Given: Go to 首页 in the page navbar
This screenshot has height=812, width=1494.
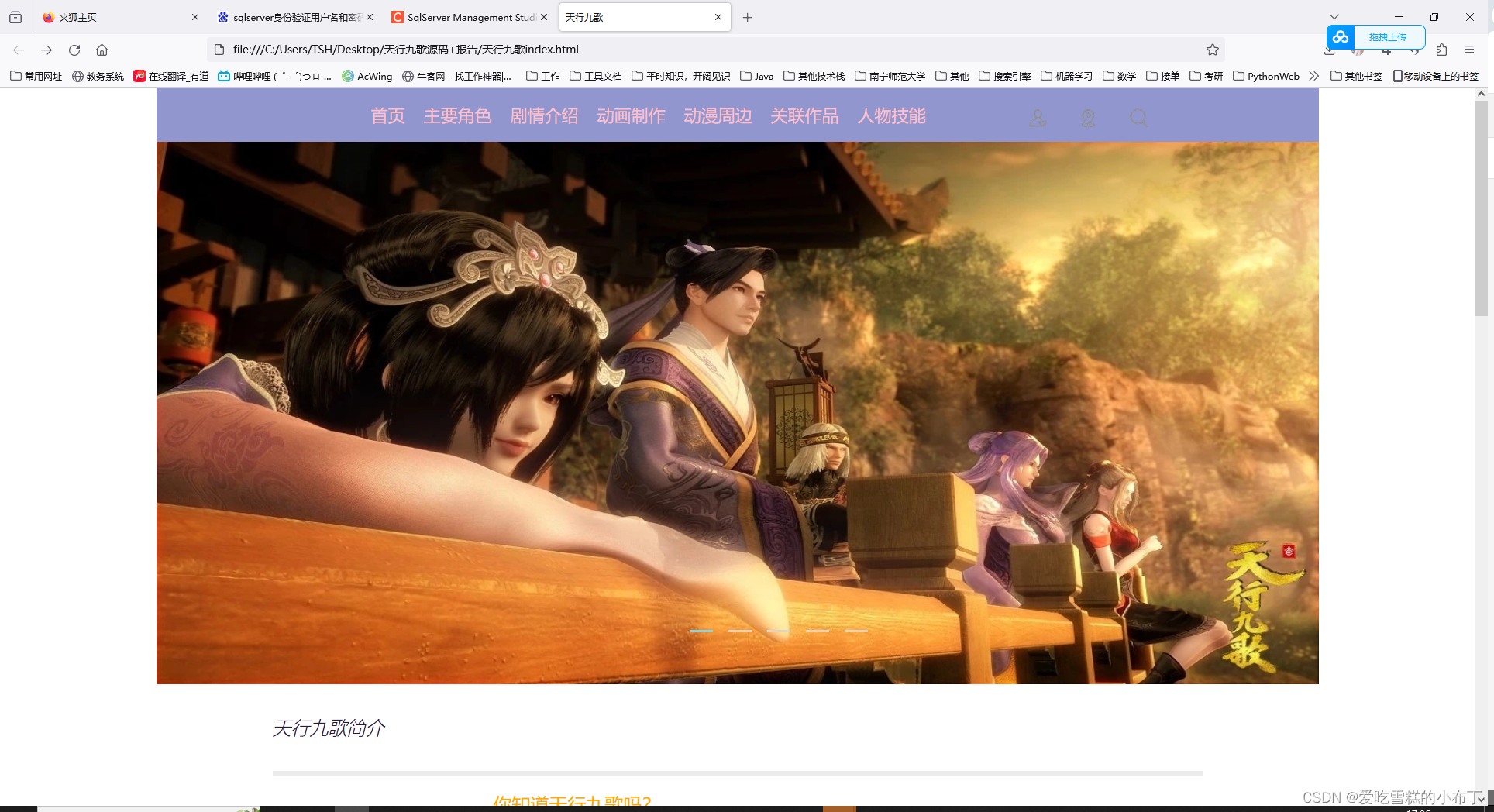Looking at the screenshot, I should coord(387,116).
